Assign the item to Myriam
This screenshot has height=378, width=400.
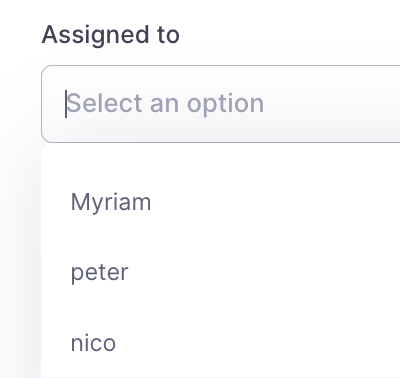pos(221,202)
